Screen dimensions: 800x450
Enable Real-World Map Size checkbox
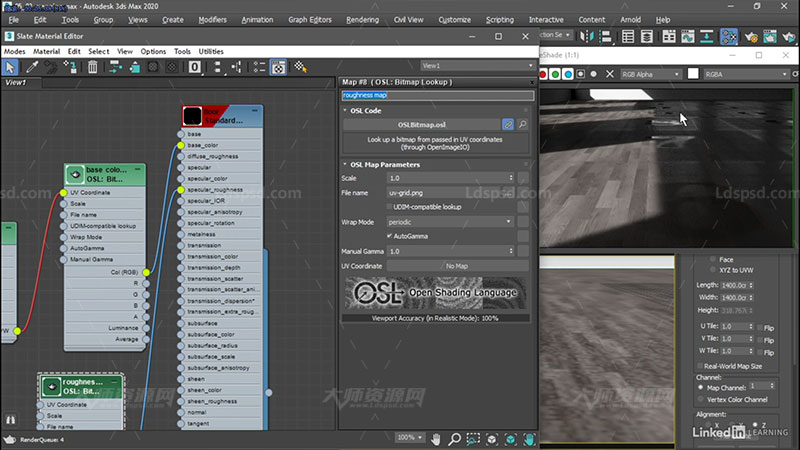coord(700,366)
